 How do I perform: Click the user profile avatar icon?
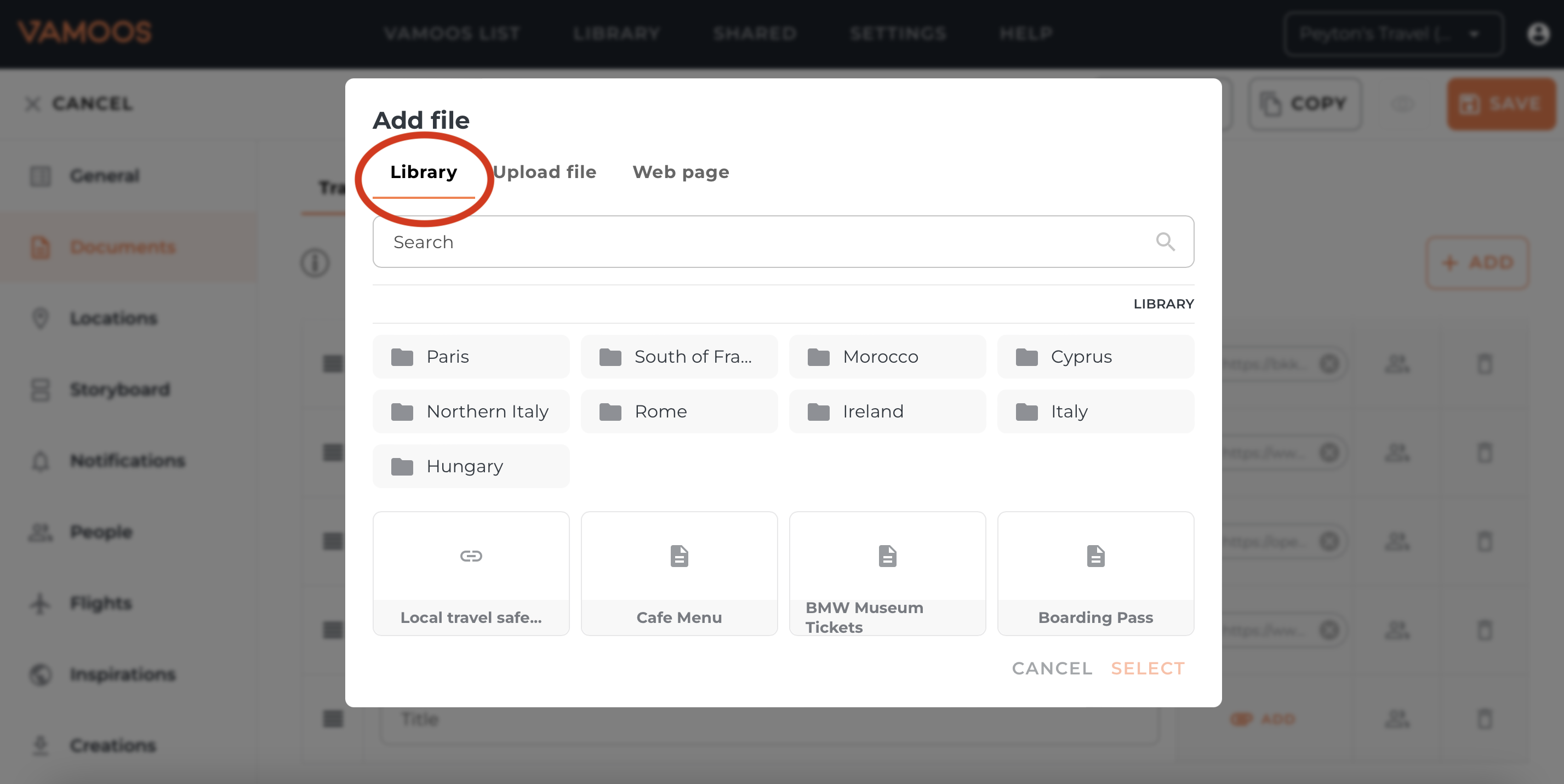pyautogui.click(x=1538, y=33)
